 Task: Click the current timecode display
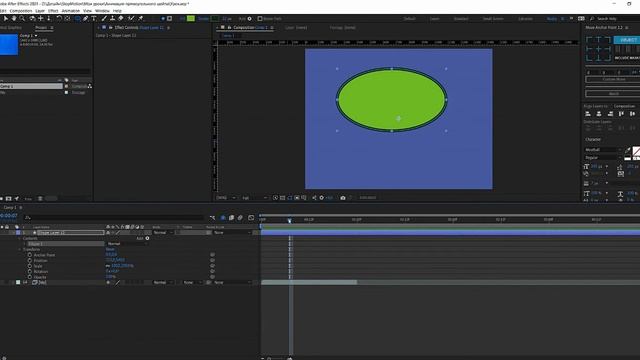click(x=9, y=216)
